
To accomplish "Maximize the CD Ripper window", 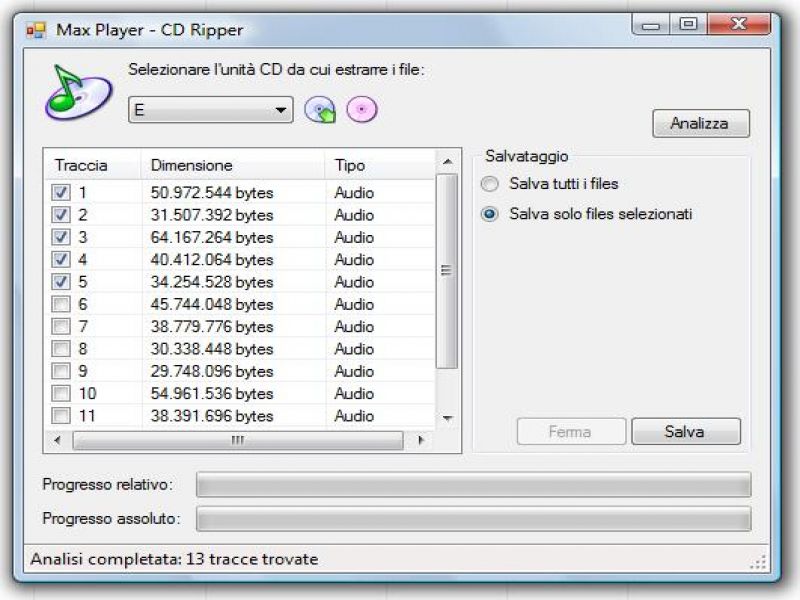I will [688, 24].
